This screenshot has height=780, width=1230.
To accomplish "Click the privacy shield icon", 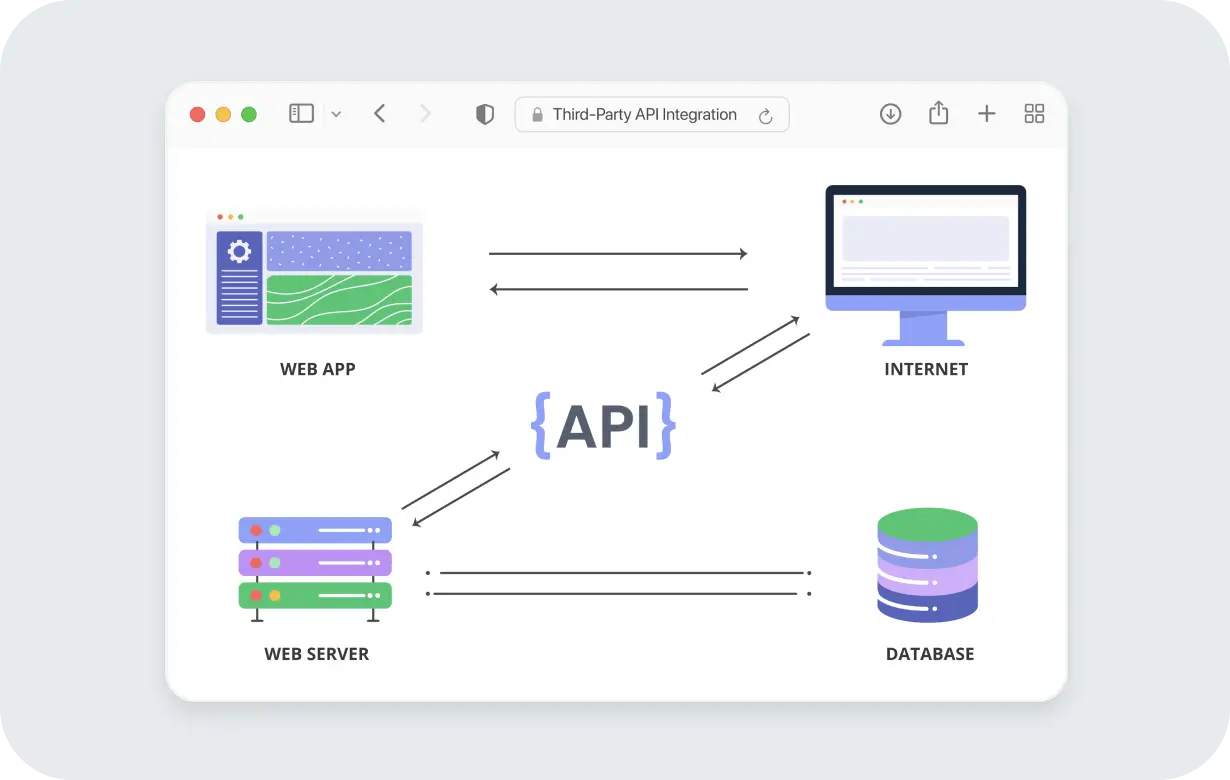I will [484, 113].
